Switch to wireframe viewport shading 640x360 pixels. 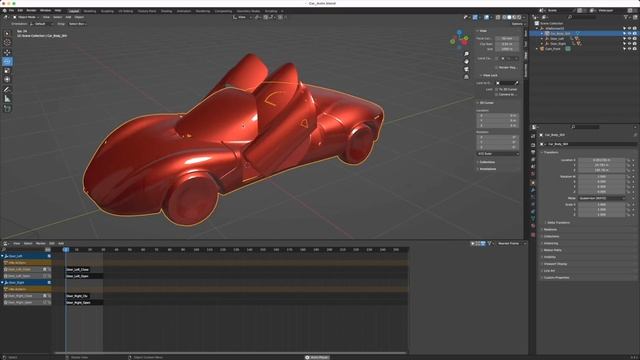pyautogui.click(x=504, y=18)
